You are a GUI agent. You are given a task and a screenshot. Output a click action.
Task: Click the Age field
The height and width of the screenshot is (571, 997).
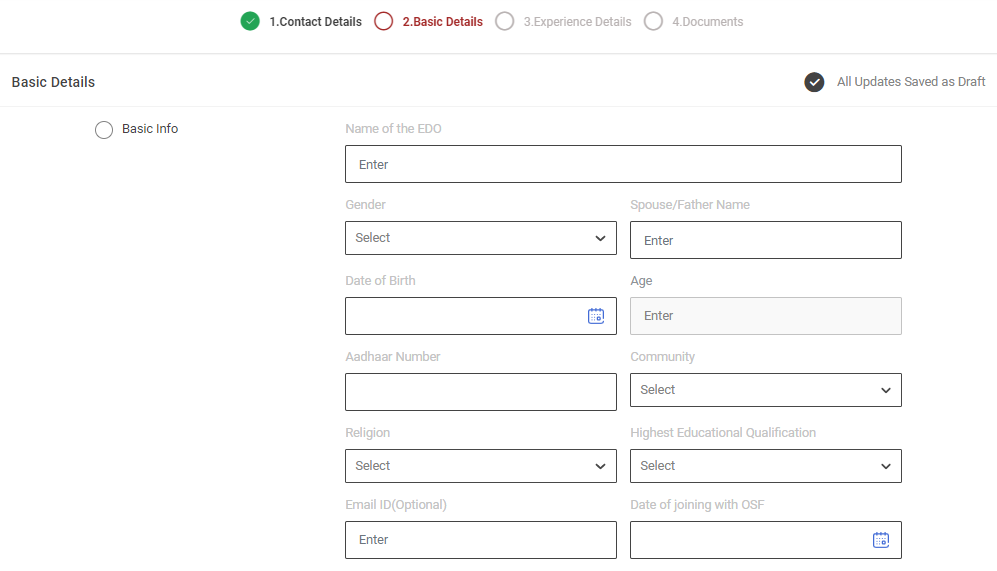[x=765, y=316]
